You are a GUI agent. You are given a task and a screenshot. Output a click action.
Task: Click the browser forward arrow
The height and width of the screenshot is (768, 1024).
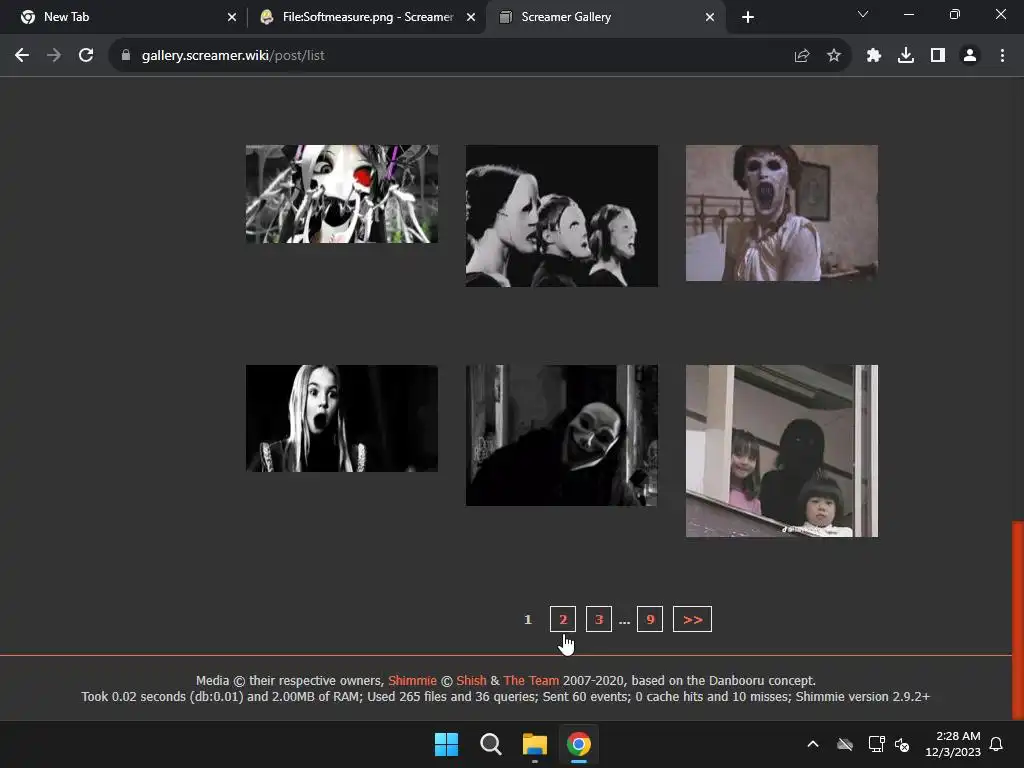click(54, 56)
